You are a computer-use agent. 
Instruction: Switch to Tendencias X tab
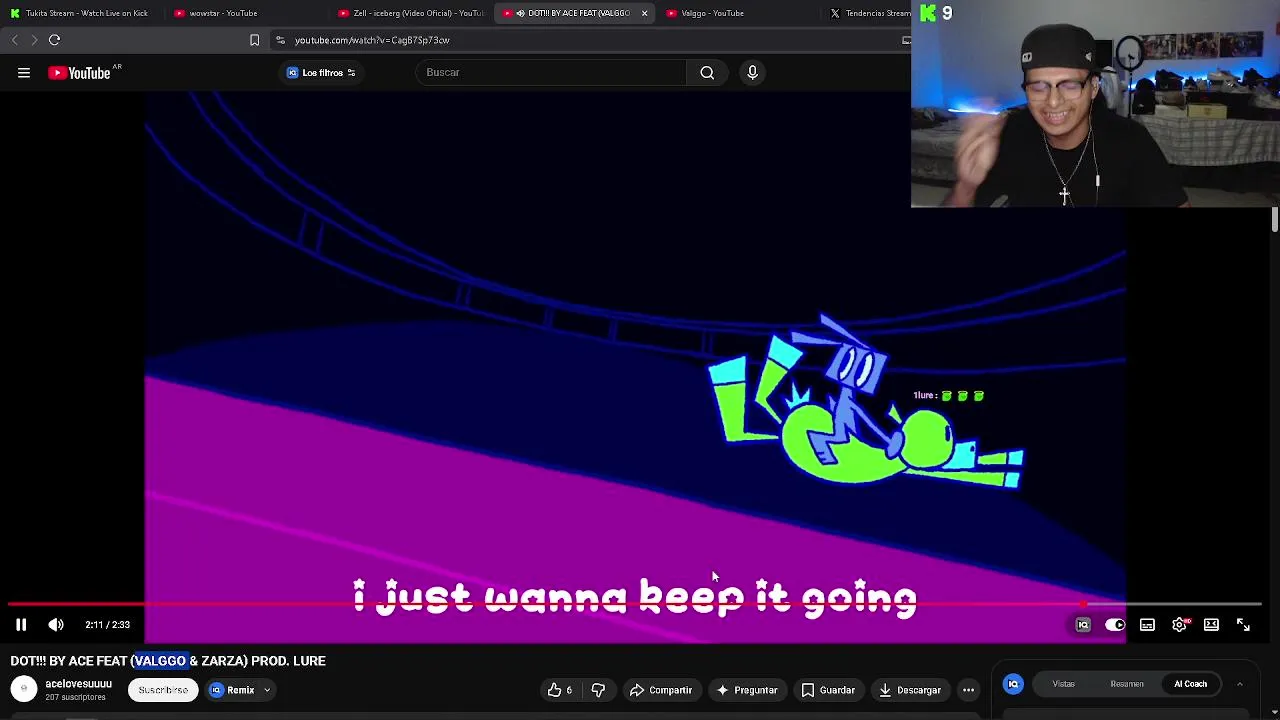(x=869, y=13)
